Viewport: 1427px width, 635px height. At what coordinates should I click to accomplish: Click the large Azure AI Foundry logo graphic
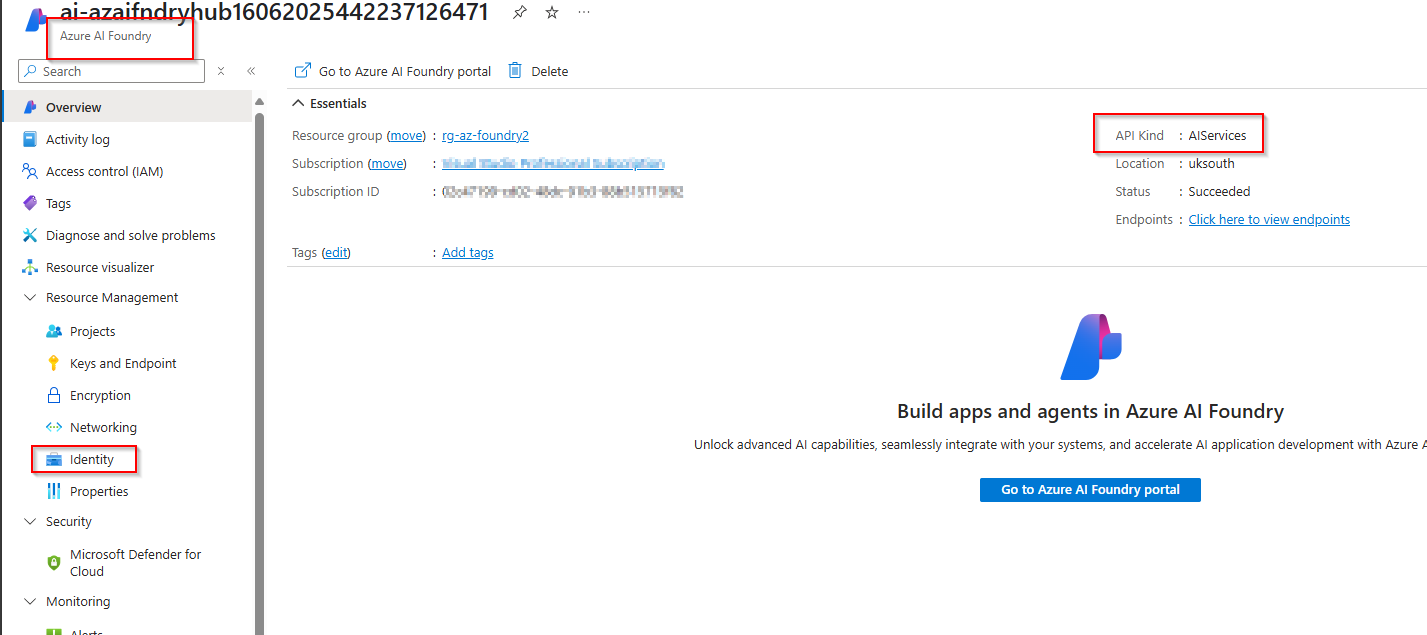[x=1091, y=347]
